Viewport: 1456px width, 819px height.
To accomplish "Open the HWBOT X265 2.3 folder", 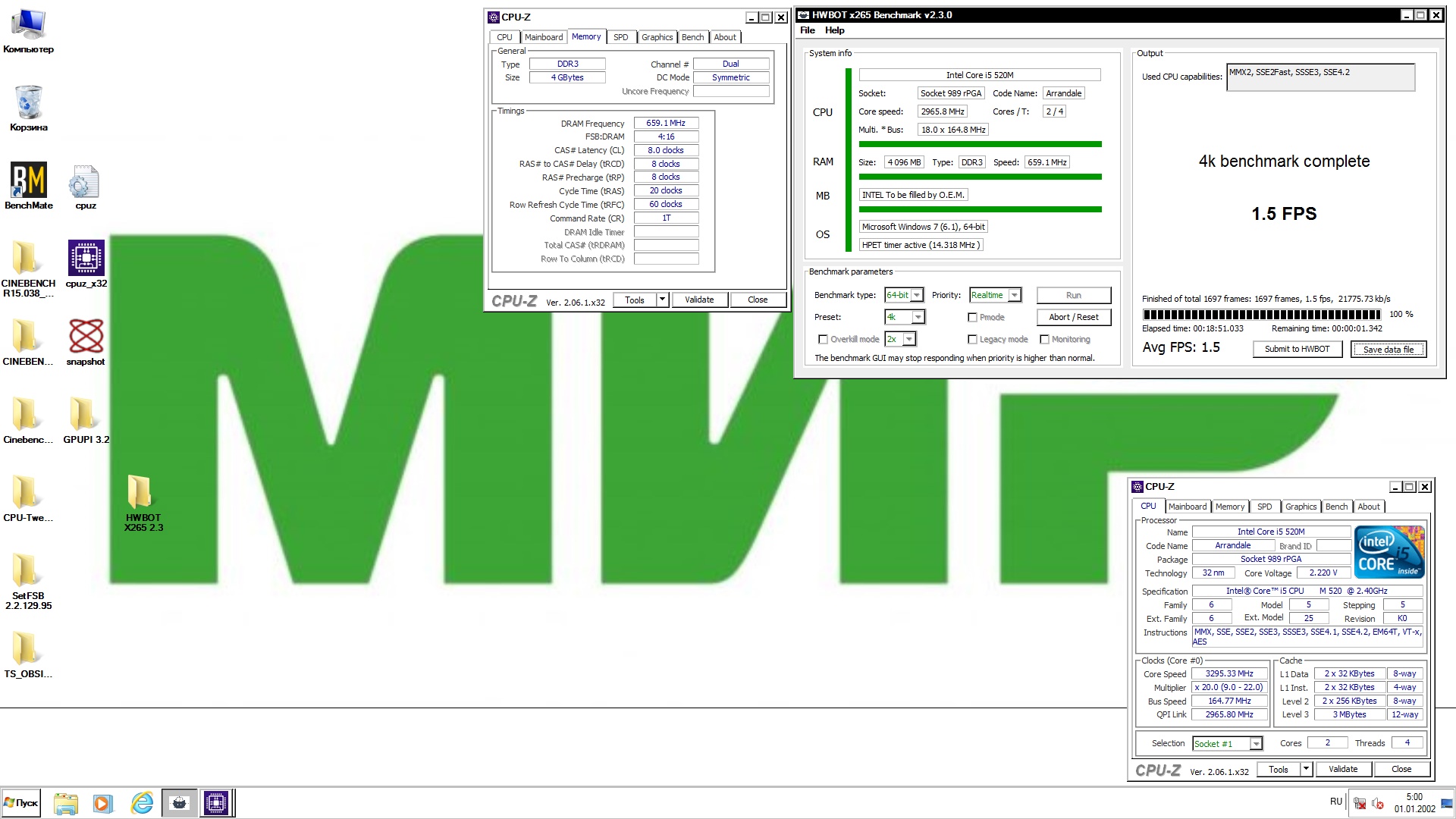I will 143,503.
